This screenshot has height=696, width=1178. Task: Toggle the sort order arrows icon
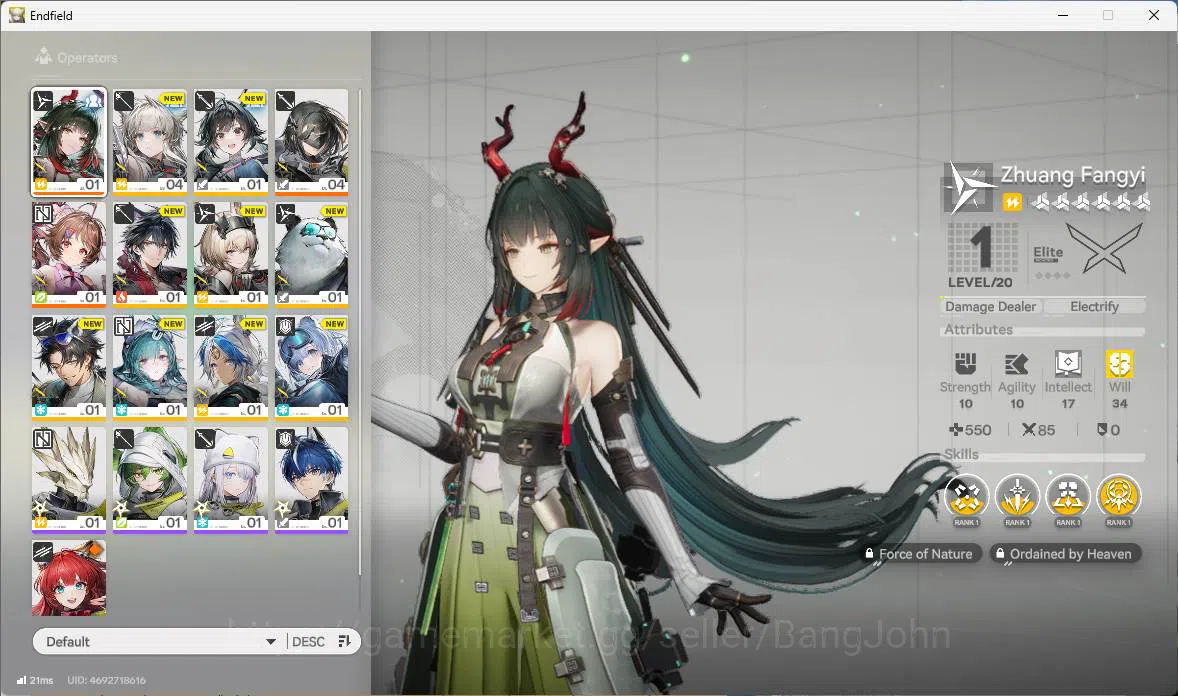click(x=345, y=641)
